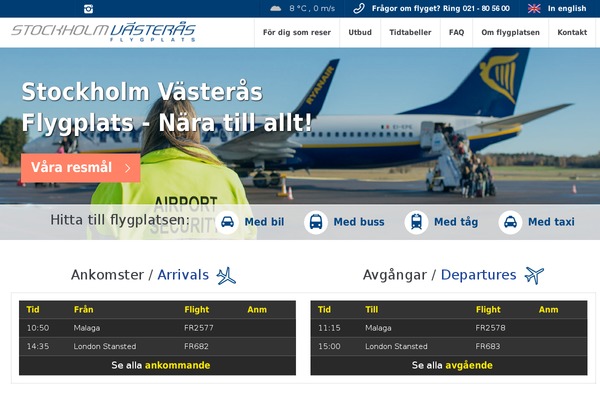Open the Tidtabeller menu item

410,33
